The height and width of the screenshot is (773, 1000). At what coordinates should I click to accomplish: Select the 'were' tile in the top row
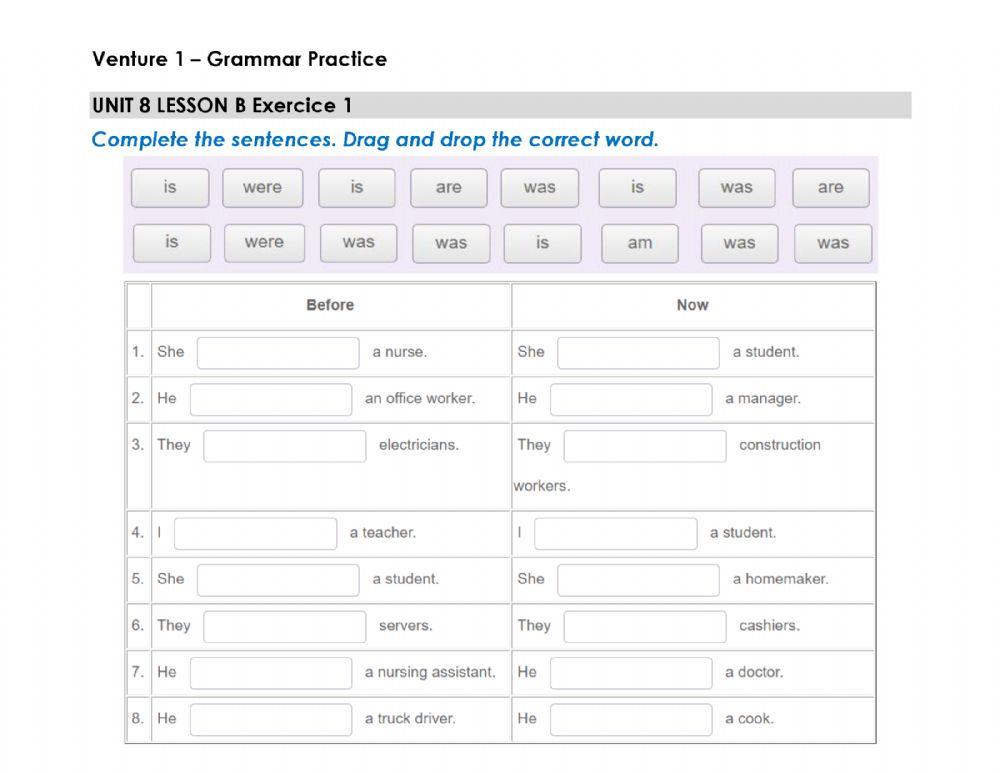pos(262,188)
